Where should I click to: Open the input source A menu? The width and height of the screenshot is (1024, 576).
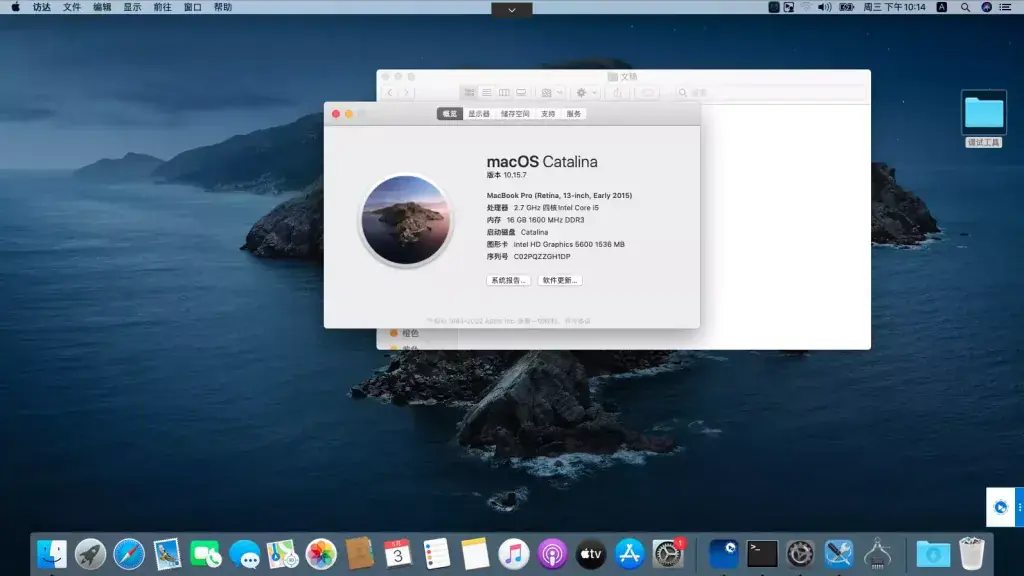pos(941,7)
